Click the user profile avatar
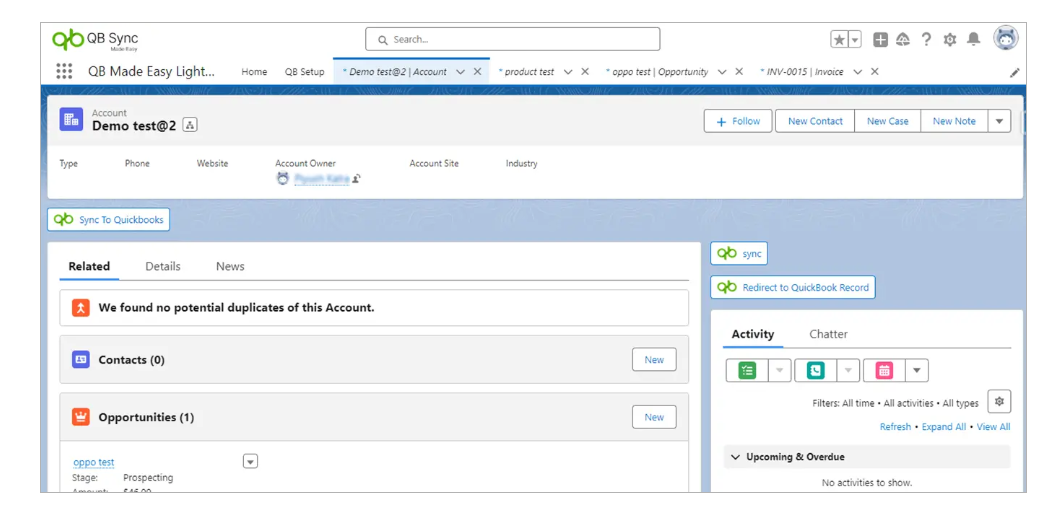This screenshot has width=1063, height=525. pyautogui.click(x=1006, y=39)
